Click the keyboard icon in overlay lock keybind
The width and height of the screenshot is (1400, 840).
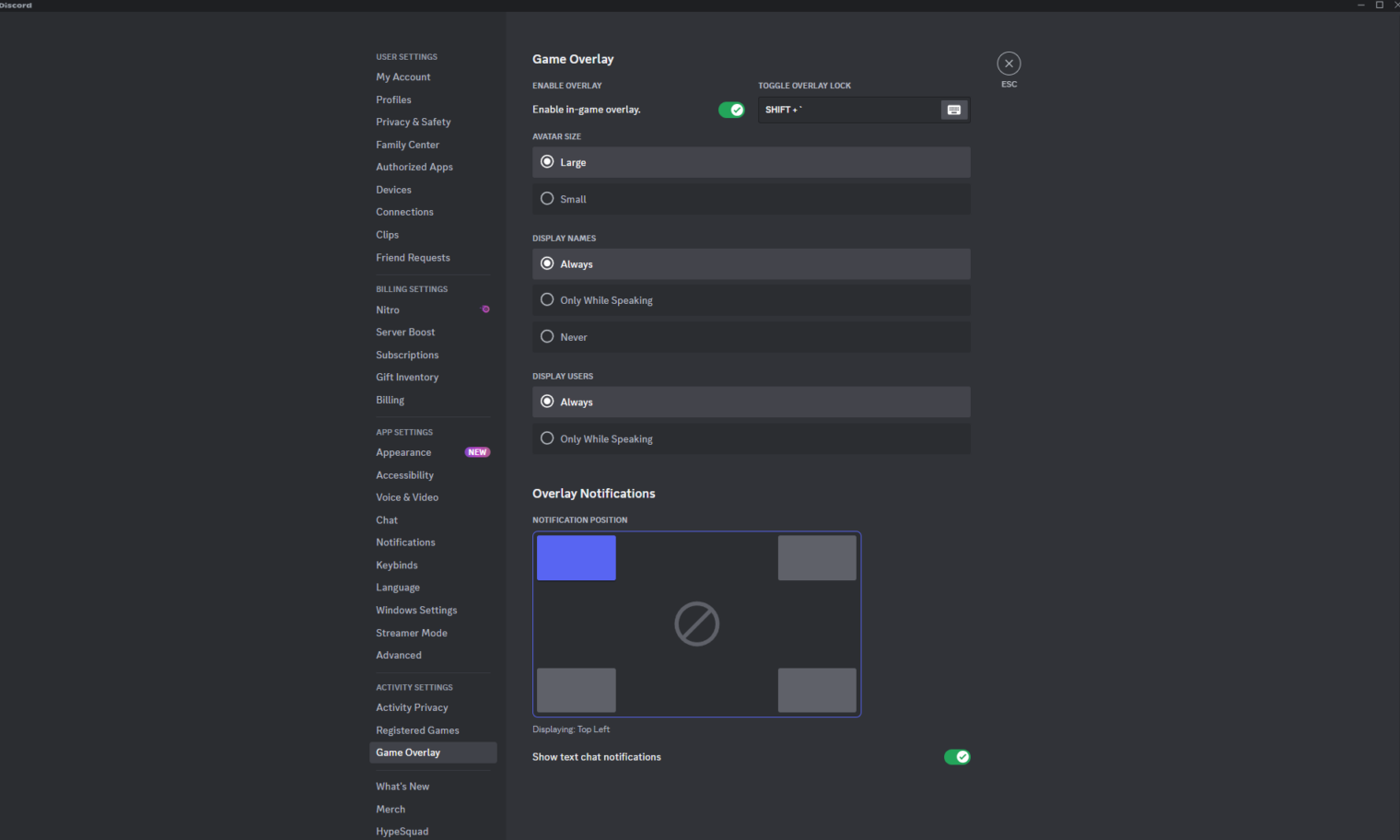click(954, 110)
